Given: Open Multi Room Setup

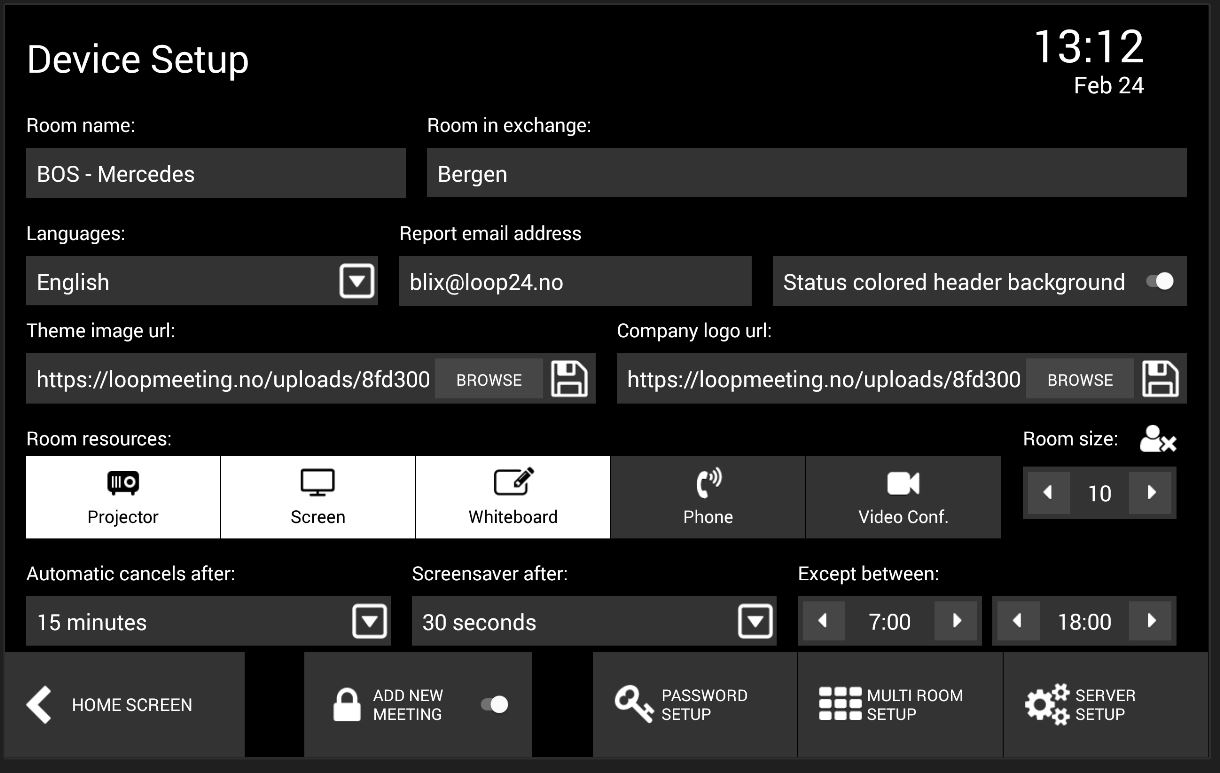Looking at the screenshot, I should pyautogui.click(x=900, y=705).
